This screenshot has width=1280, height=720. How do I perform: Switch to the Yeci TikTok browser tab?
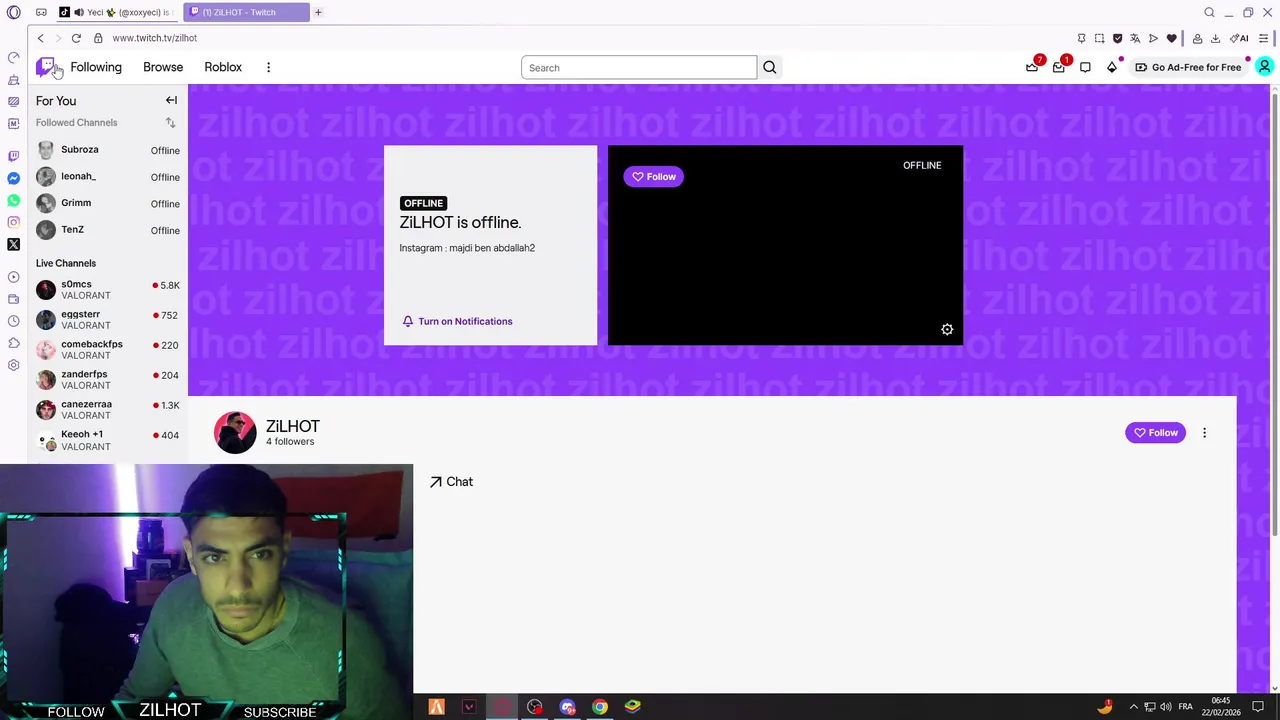(118, 12)
